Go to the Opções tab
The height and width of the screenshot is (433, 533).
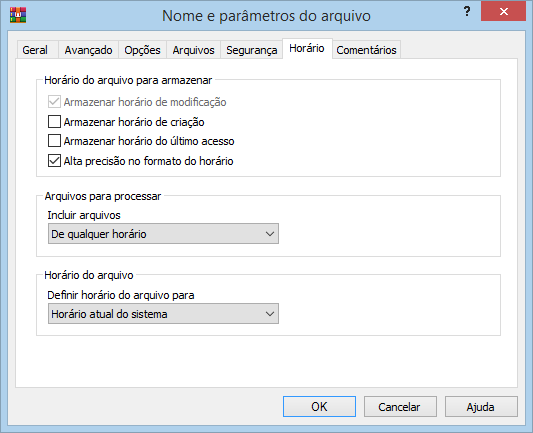pyautogui.click(x=142, y=50)
